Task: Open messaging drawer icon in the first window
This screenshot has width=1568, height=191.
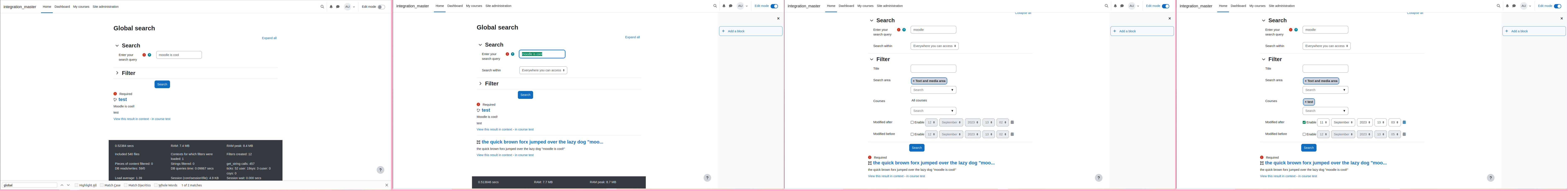Action: pos(338,7)
